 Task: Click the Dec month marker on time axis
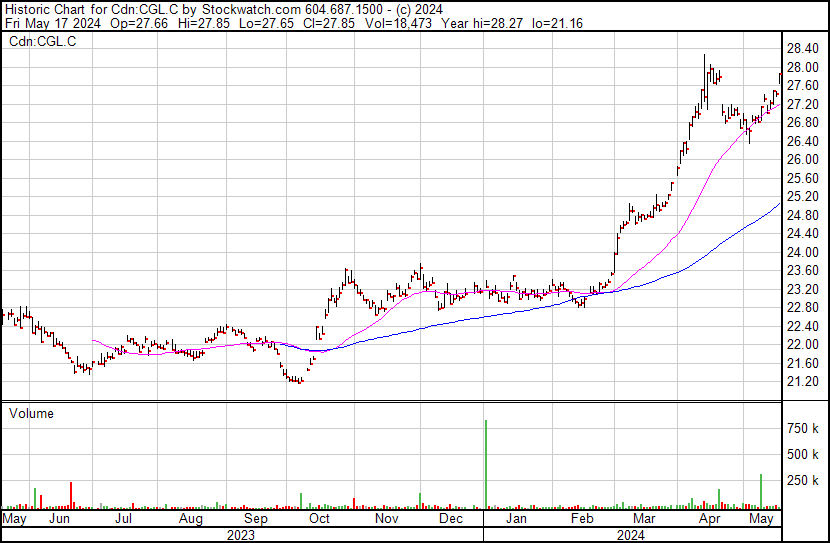450,520
